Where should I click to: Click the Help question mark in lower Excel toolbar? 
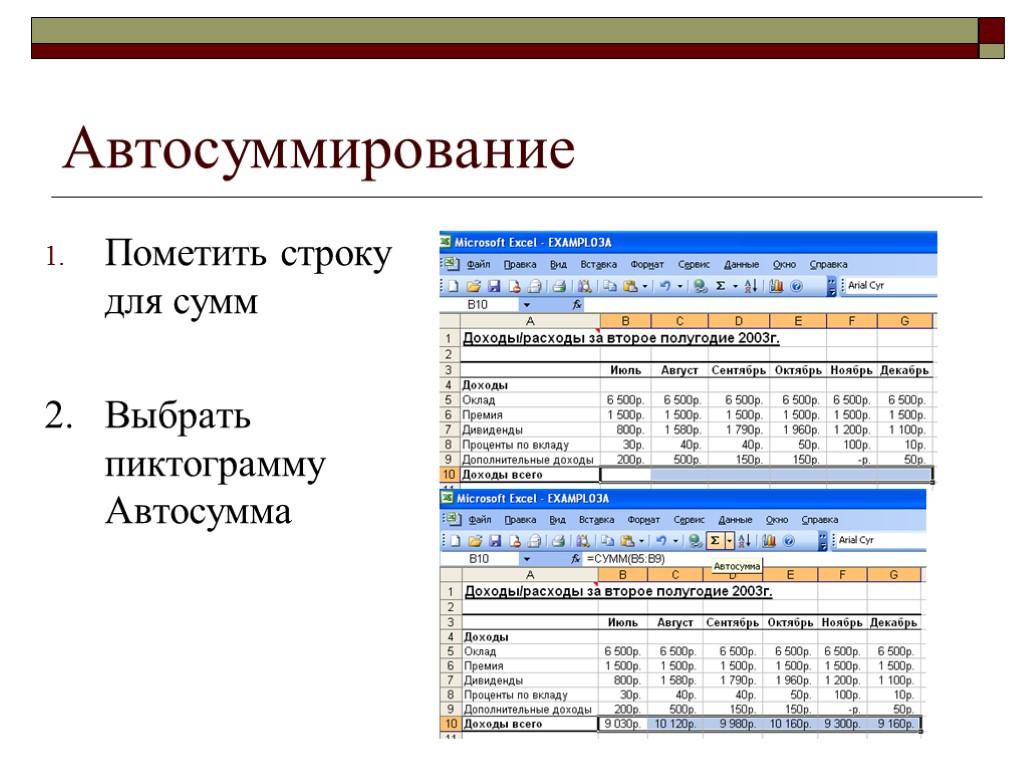[x=789, y=541]
